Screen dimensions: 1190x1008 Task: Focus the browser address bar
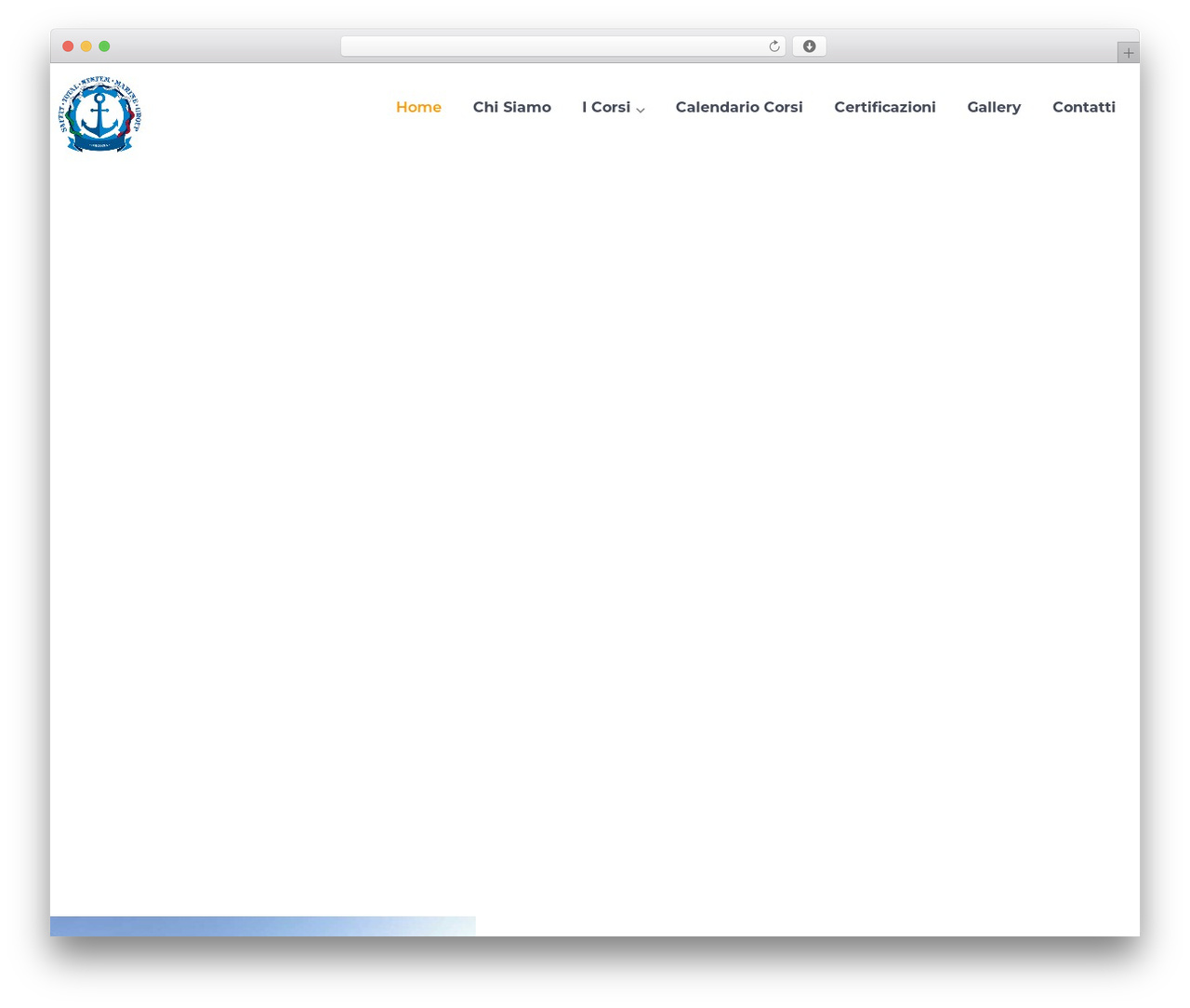point(562,46)
